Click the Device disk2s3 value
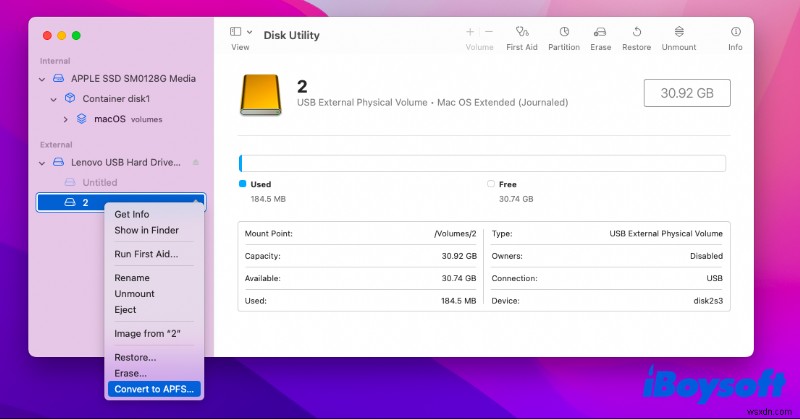 point(708,301)
